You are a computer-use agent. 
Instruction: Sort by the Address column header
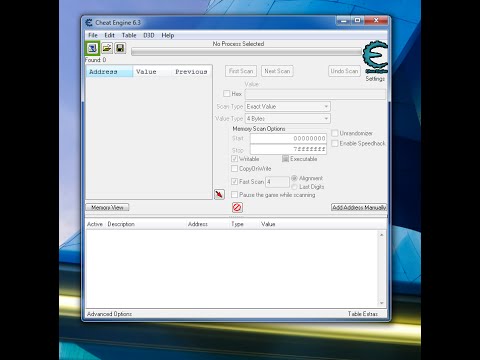pyautogui.click(x=109, y=72)
